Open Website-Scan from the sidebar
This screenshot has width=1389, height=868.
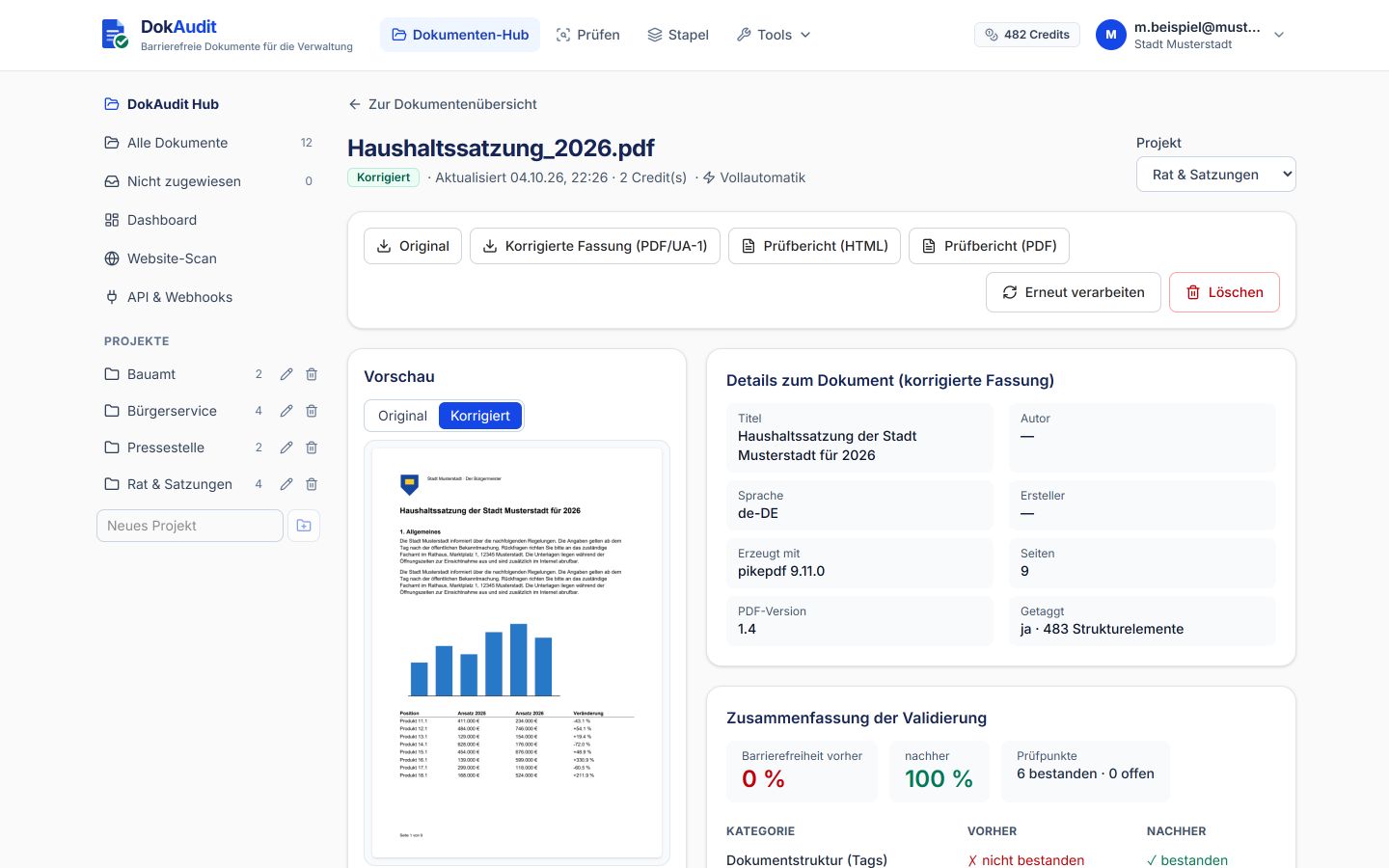(208, 258)
